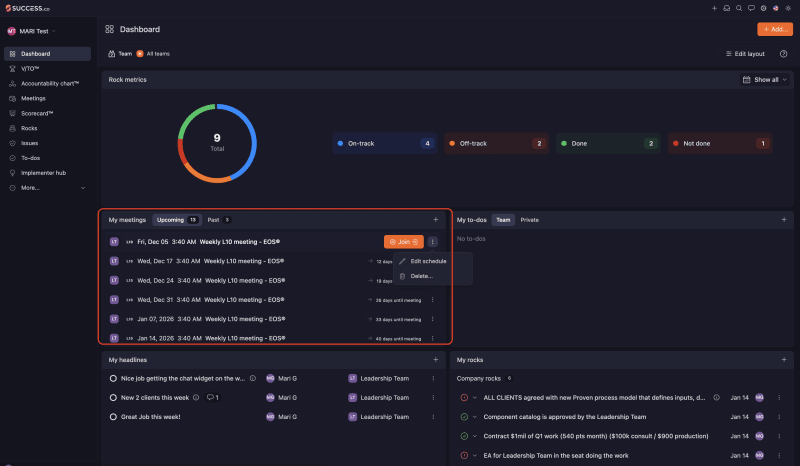Click the rock metrics donut chart center
Image resolution: width=800 pixels, height=466 pixels.
pyautogui.click(x=217, y=142)
